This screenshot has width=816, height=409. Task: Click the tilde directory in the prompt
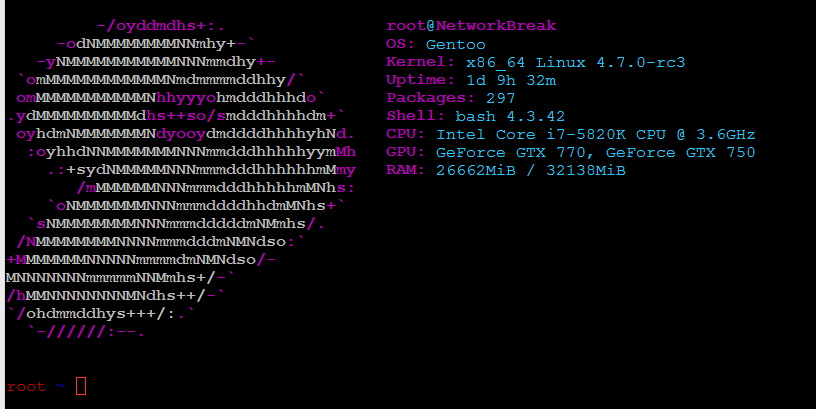(61, 386)
